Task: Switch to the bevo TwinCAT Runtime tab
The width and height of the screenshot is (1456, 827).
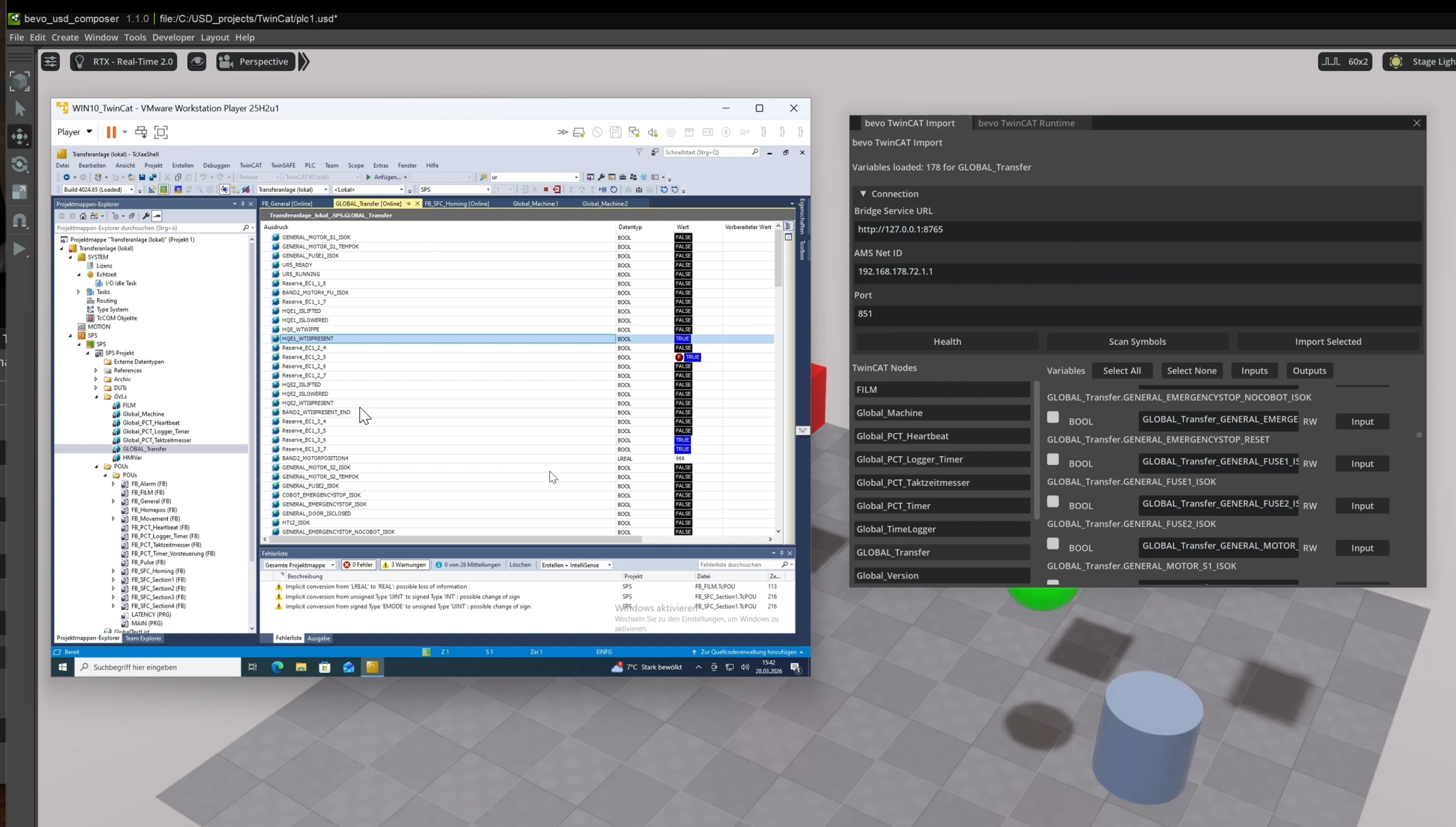Action: tap(1026, 123)
